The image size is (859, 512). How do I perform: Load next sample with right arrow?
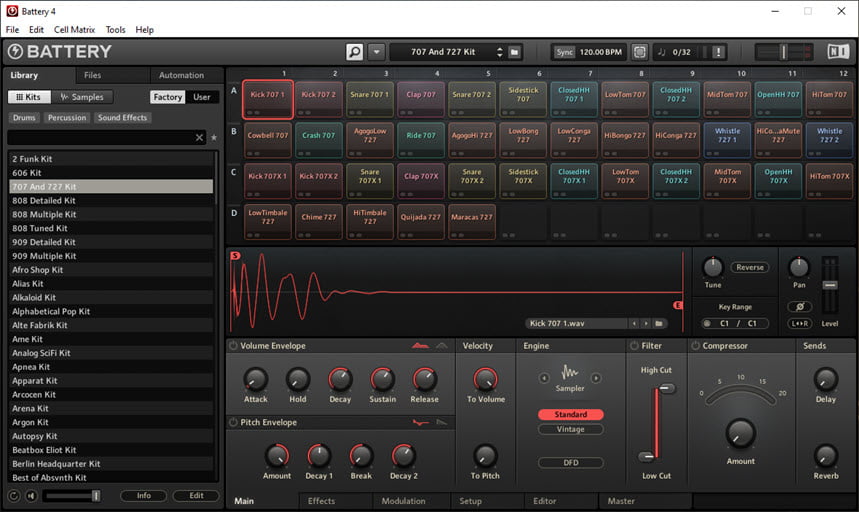646,324
